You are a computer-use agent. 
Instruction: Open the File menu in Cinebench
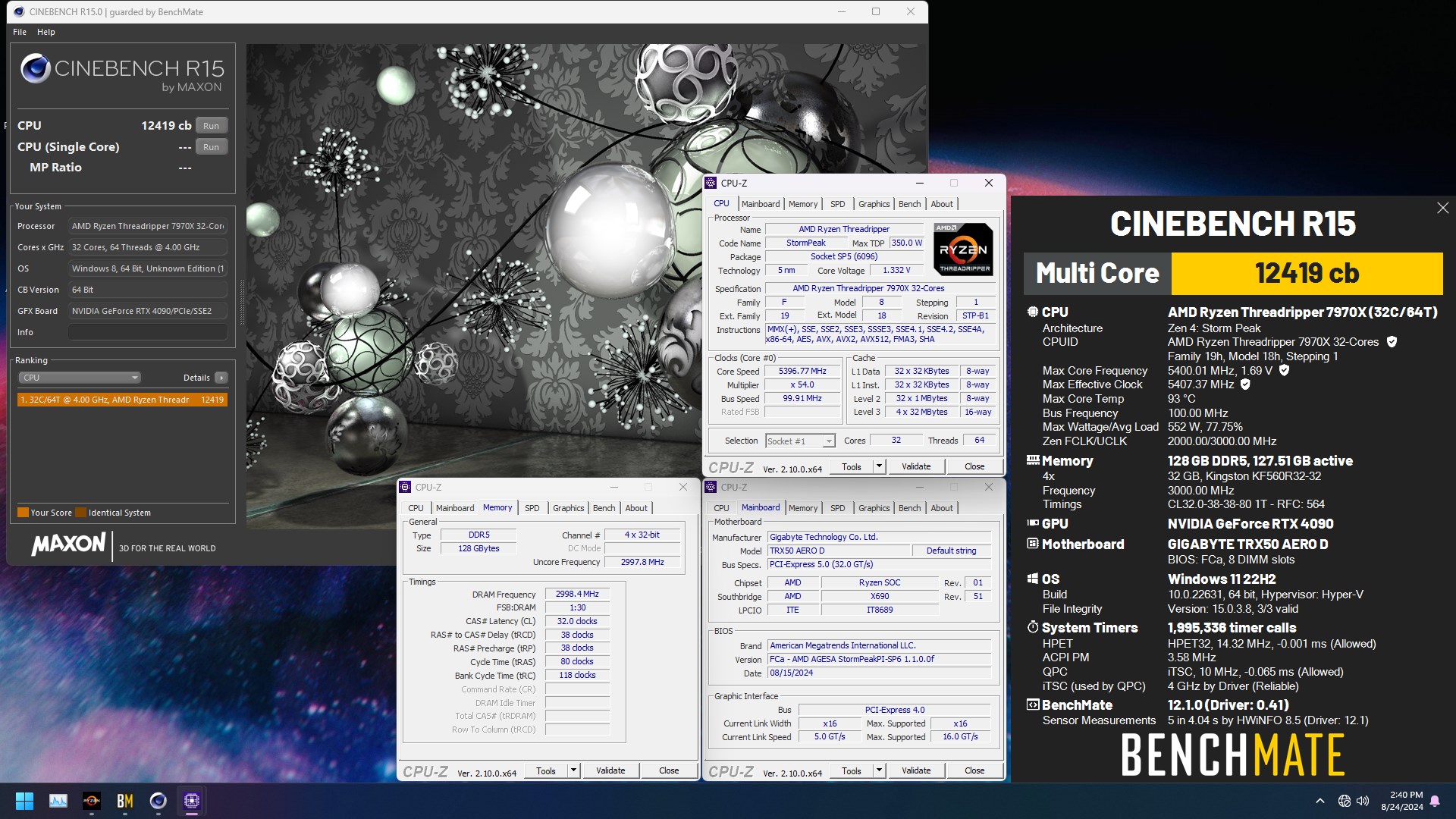click(x=20, y=32)
